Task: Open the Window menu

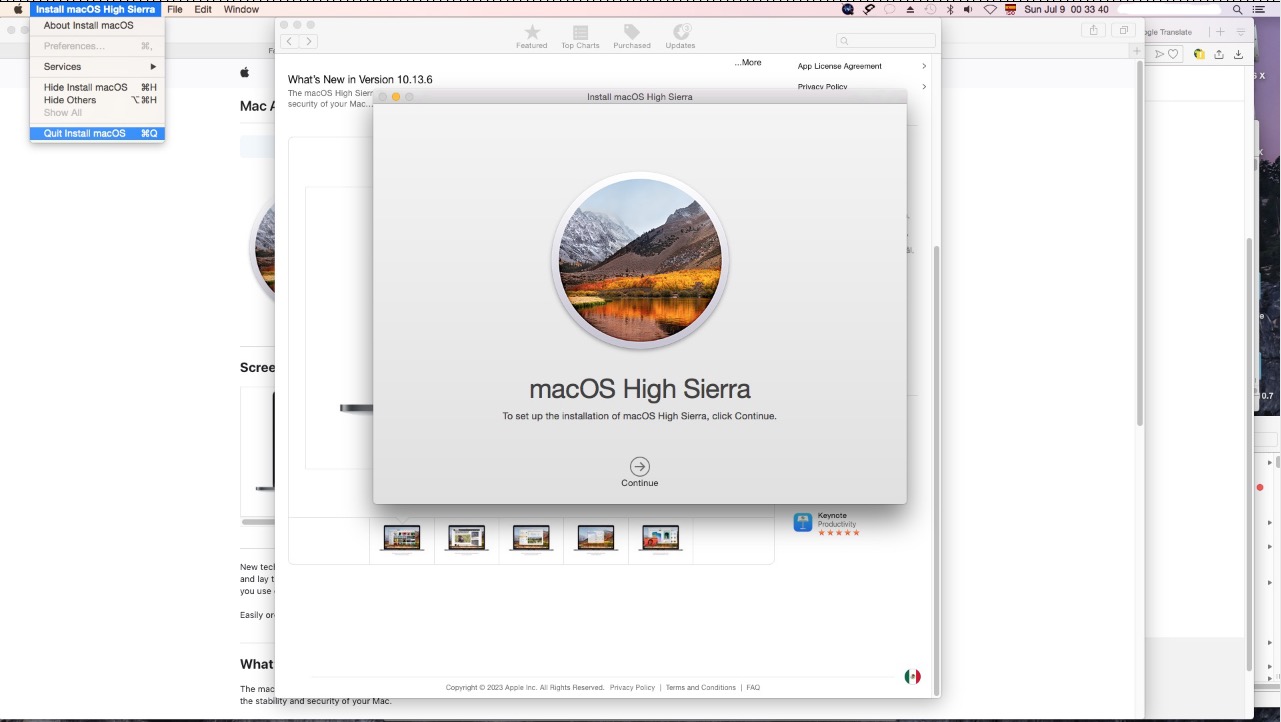Action: click(241, 9)
